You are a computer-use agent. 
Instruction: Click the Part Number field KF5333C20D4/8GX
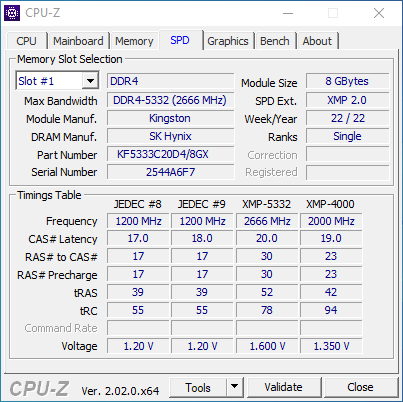pos(170,154)
